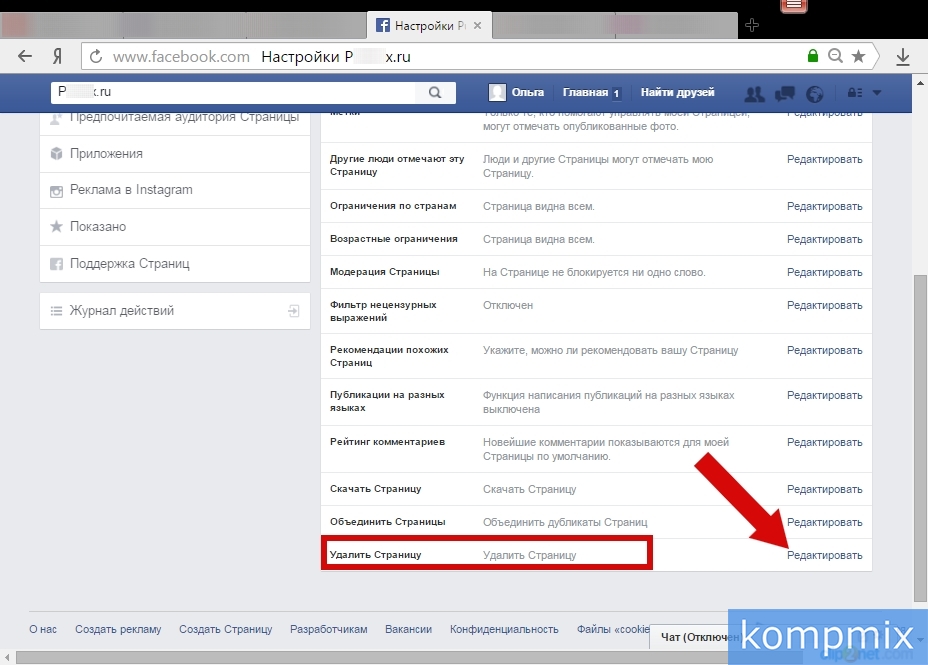
Task: Open Разработчикам footer link
Action: pyautogui.click(x=328, y=629)
